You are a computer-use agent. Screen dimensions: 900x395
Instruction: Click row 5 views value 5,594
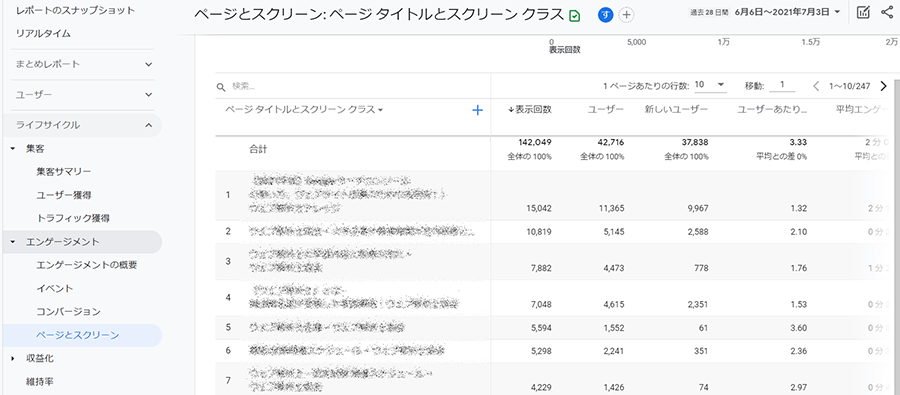[x=541, y=327]
